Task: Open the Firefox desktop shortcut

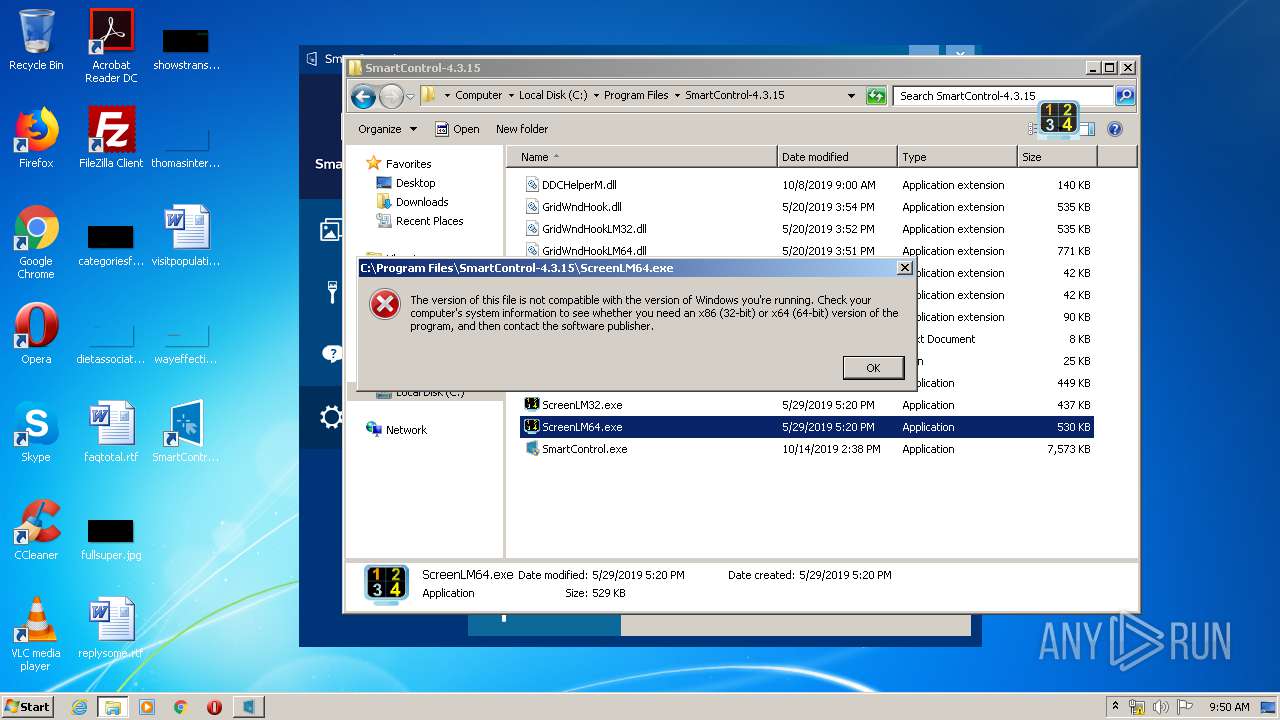Action: 36,138
